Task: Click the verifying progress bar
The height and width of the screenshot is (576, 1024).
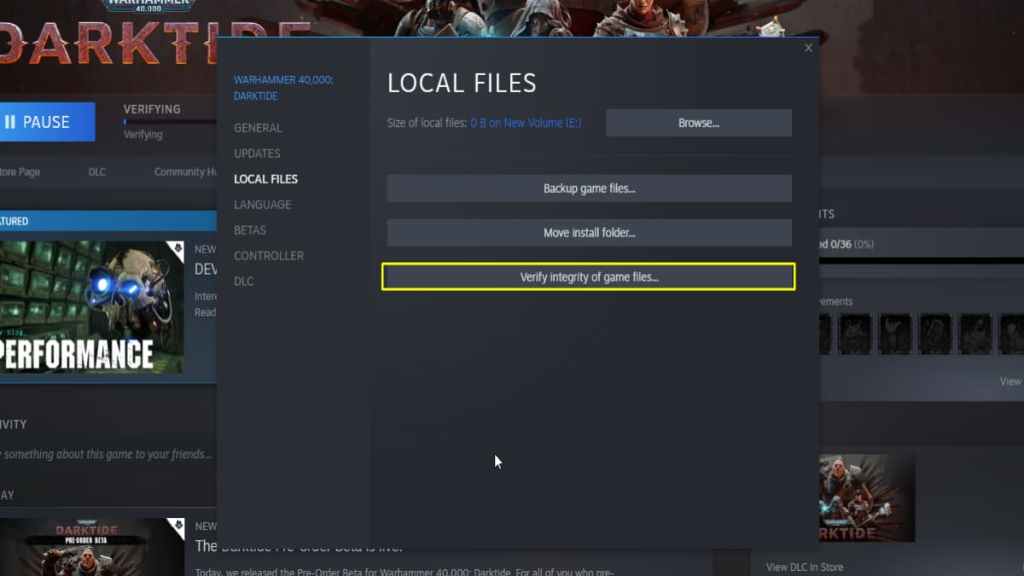Action: [170, 122]
